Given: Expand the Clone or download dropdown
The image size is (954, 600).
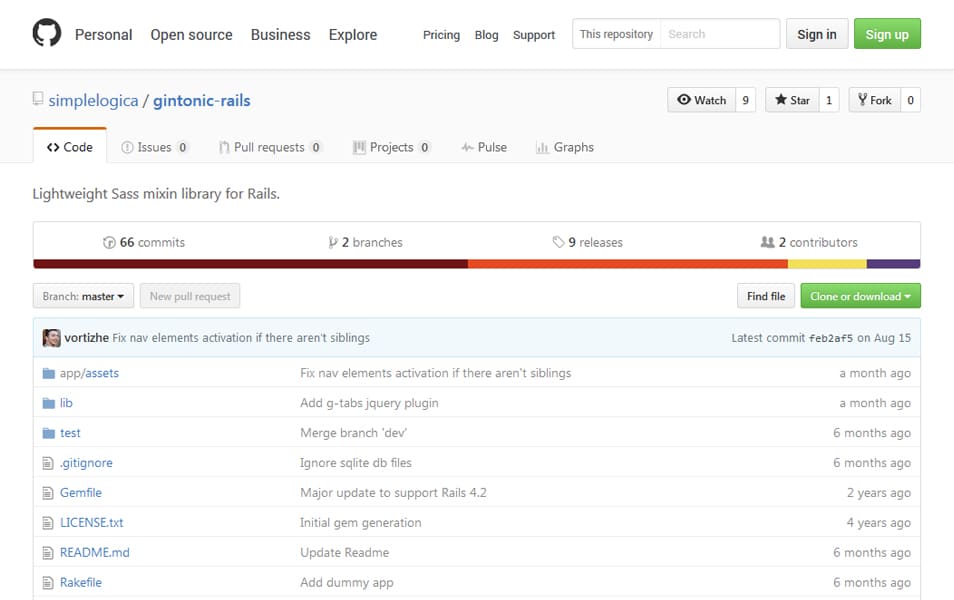Looking at the screenshot, I should [860, 296].
